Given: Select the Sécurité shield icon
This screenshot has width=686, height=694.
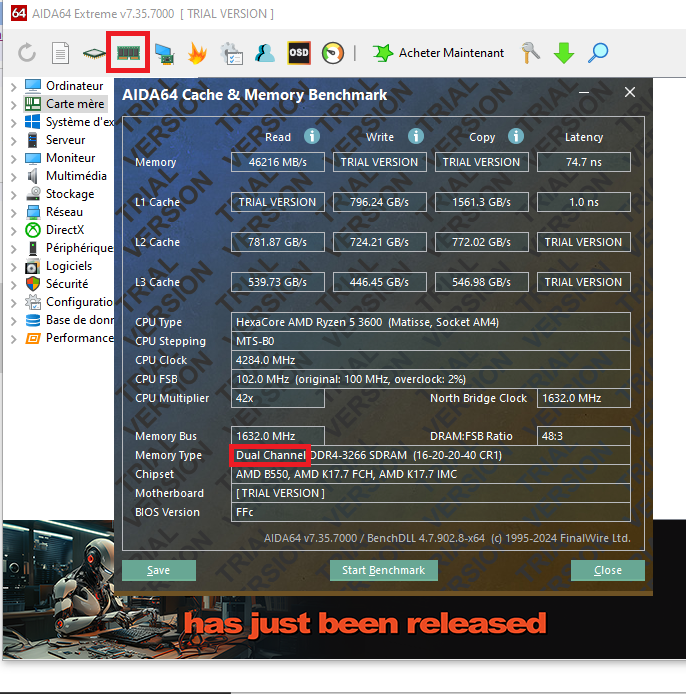Looking at the screenshot, I should [33, 284].
